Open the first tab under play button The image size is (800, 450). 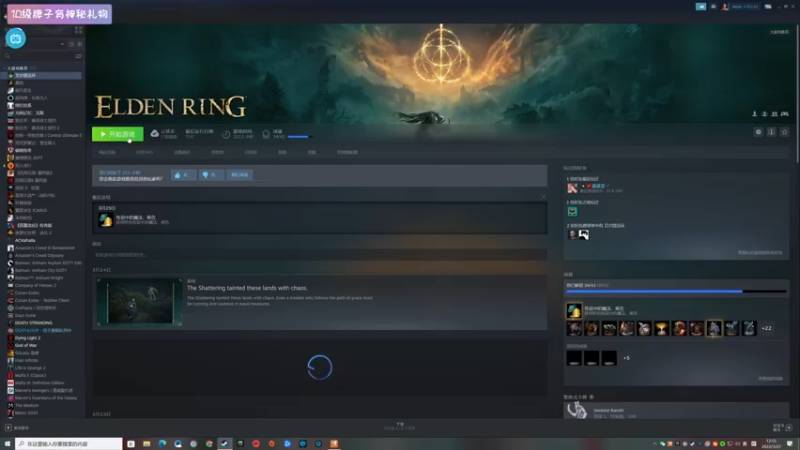[x=107, y=153]
